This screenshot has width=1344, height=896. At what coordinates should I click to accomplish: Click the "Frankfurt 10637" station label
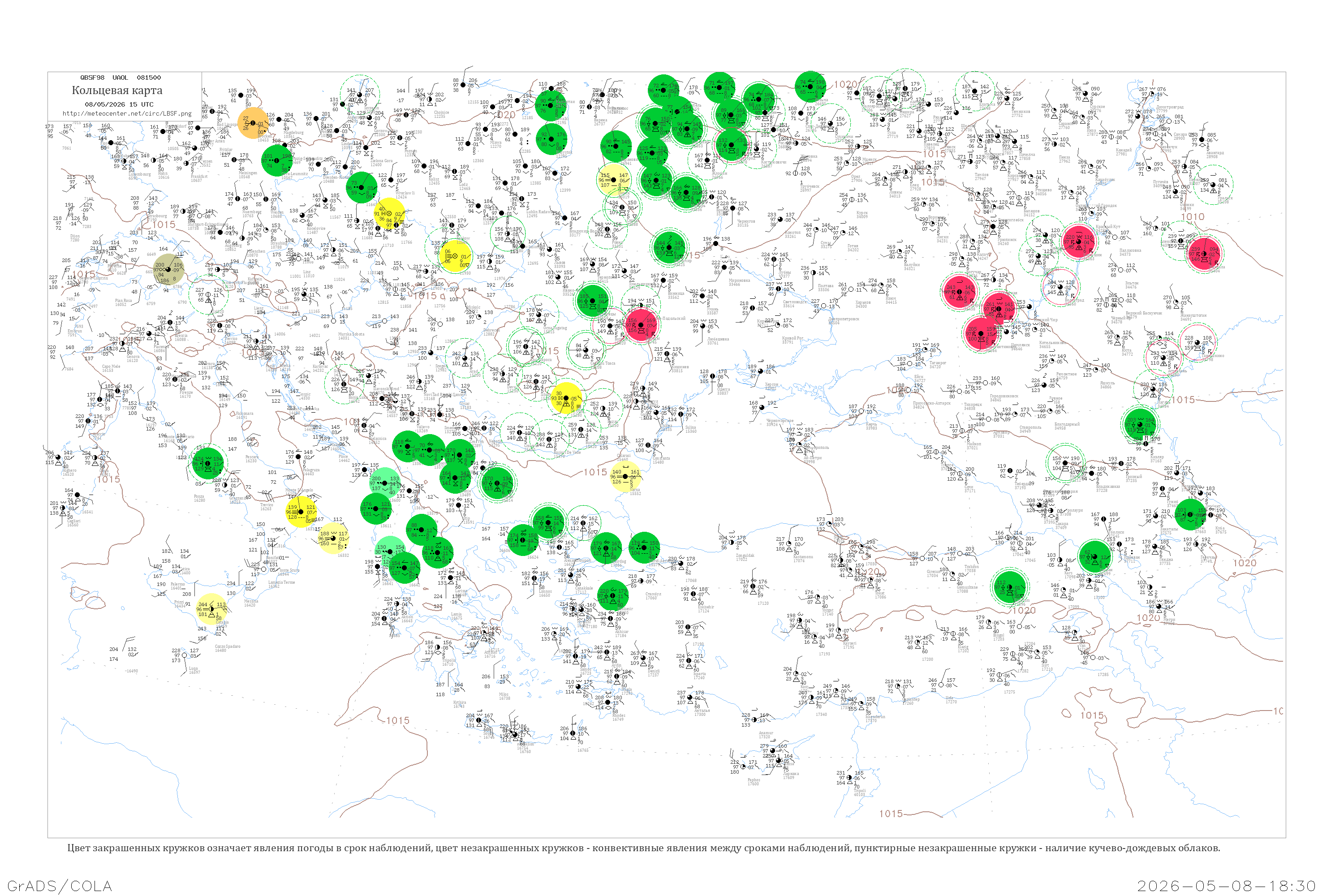(199, 178)
